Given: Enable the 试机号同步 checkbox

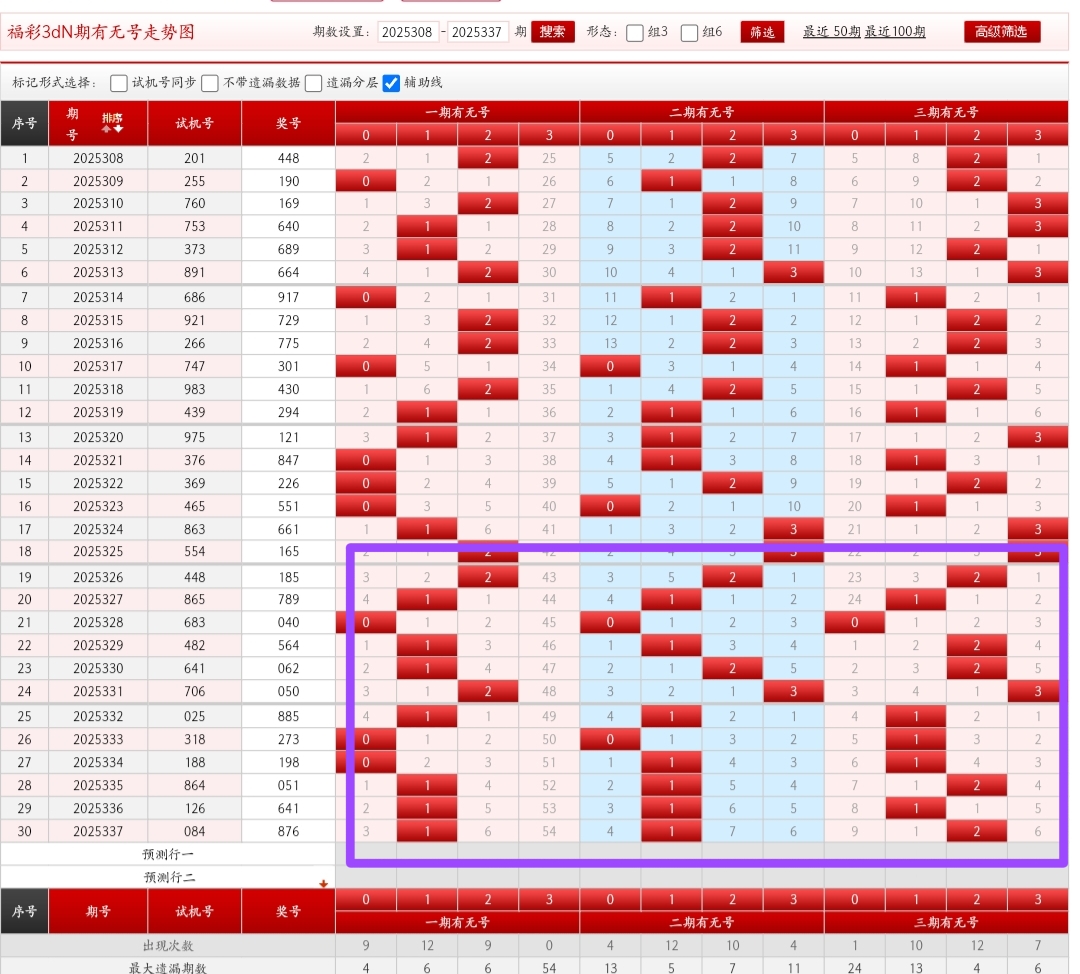Looking at the screenshot, I should (x=119, y=83).
